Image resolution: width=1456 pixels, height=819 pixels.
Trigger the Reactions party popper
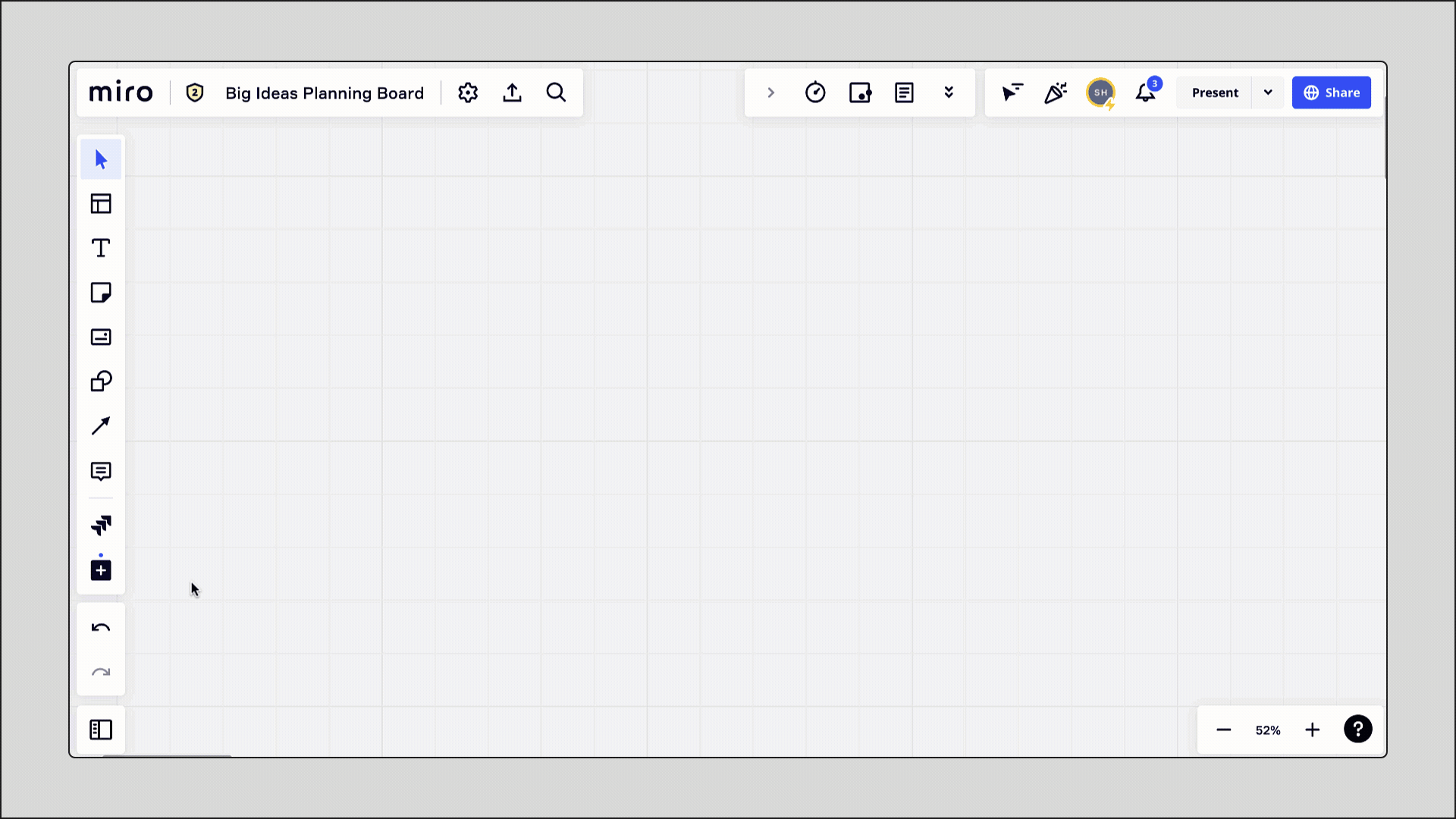[1056, 93]
